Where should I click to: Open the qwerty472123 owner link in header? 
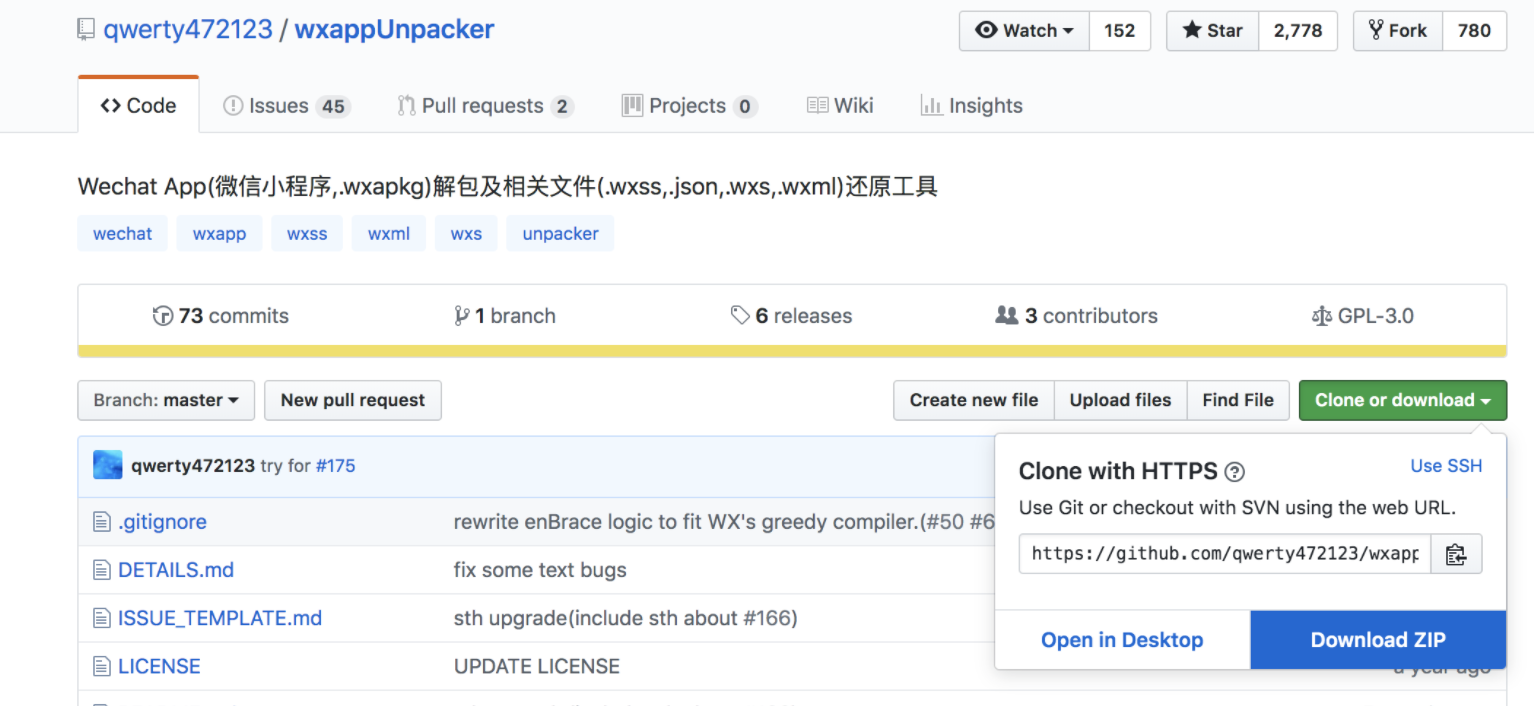coord(188,29)
